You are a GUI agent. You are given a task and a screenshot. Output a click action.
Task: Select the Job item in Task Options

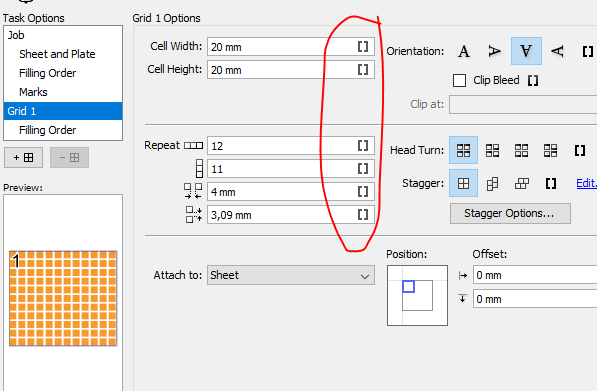[x=16, y=35]
